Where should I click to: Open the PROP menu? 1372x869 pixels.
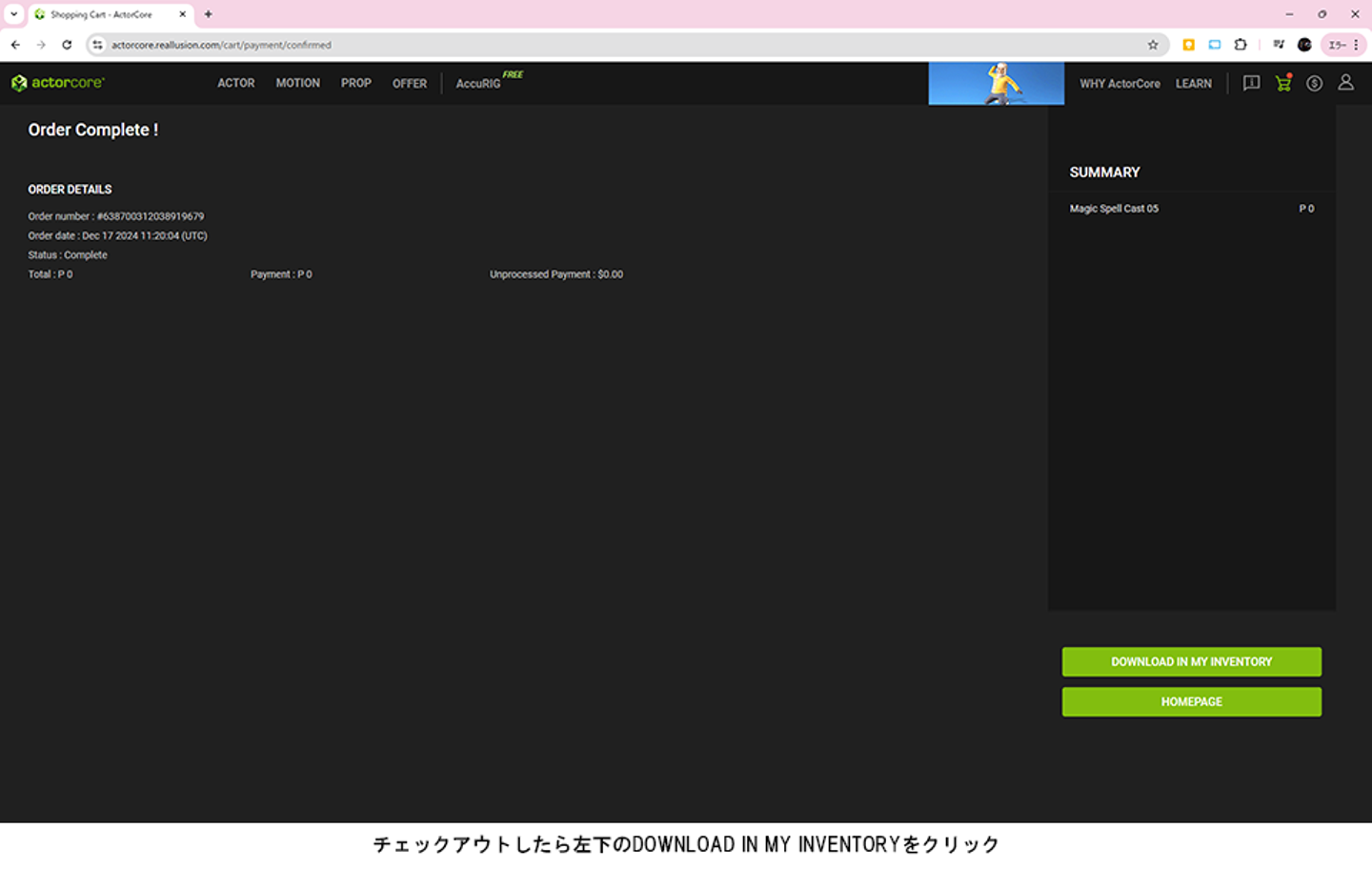(356, 84)
